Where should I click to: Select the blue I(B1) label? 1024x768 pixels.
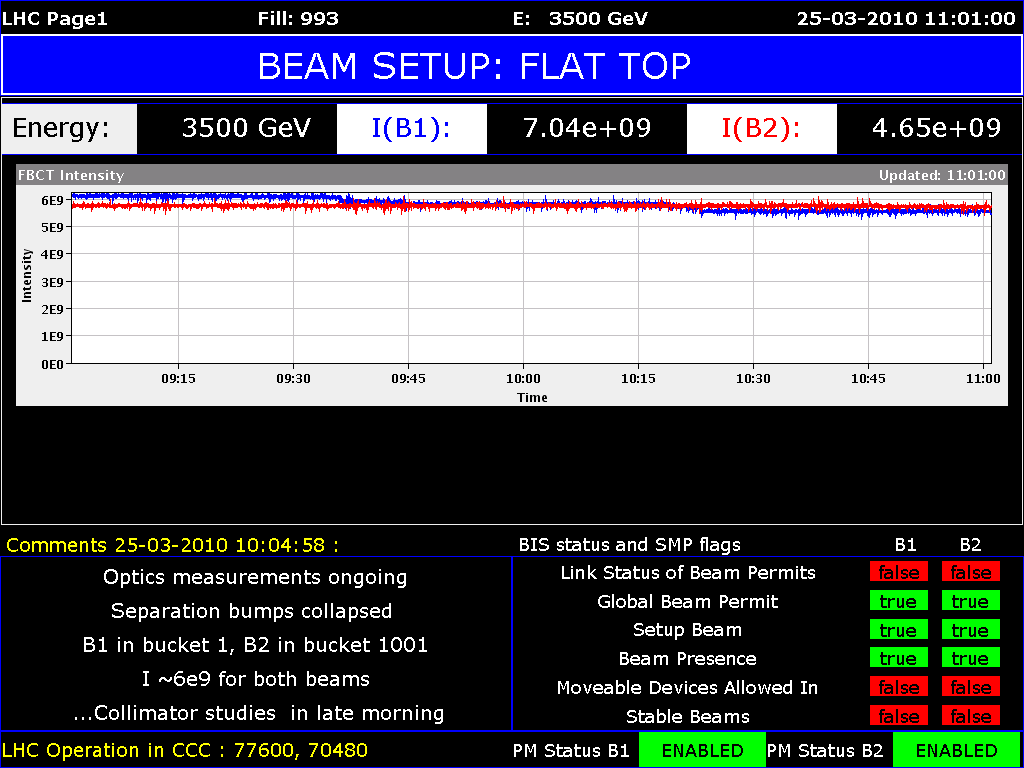pyautogui.click(x=411, y=128)
